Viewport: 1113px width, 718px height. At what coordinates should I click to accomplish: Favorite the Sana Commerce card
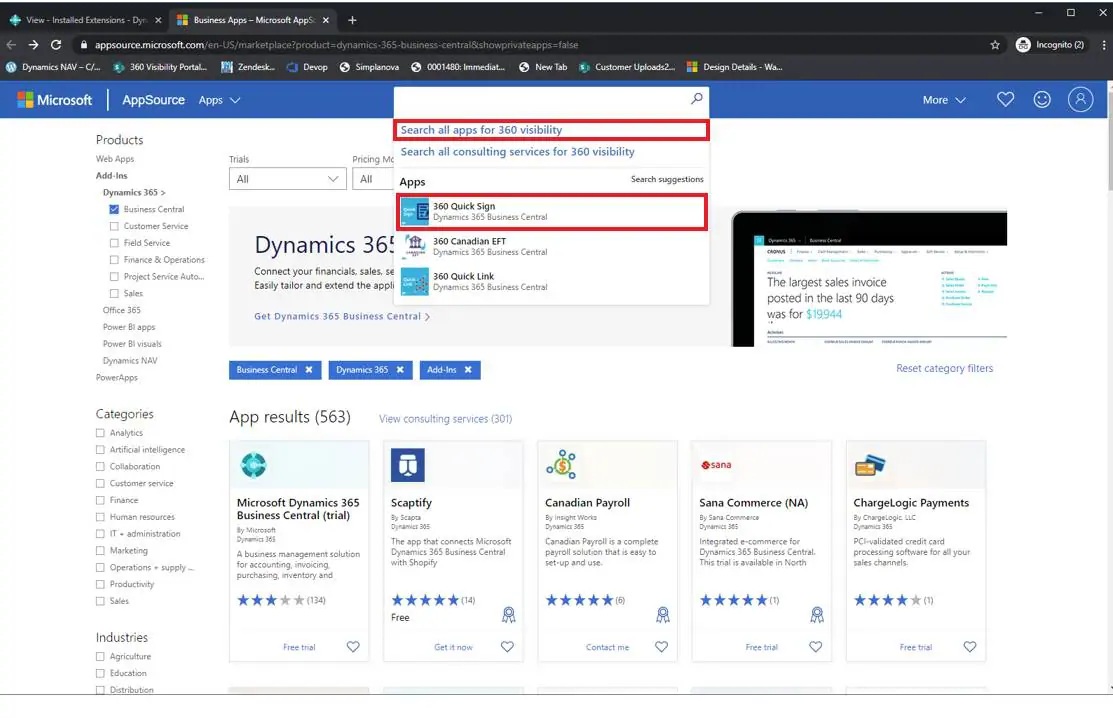pyautogui.click(x=816, y=646)
